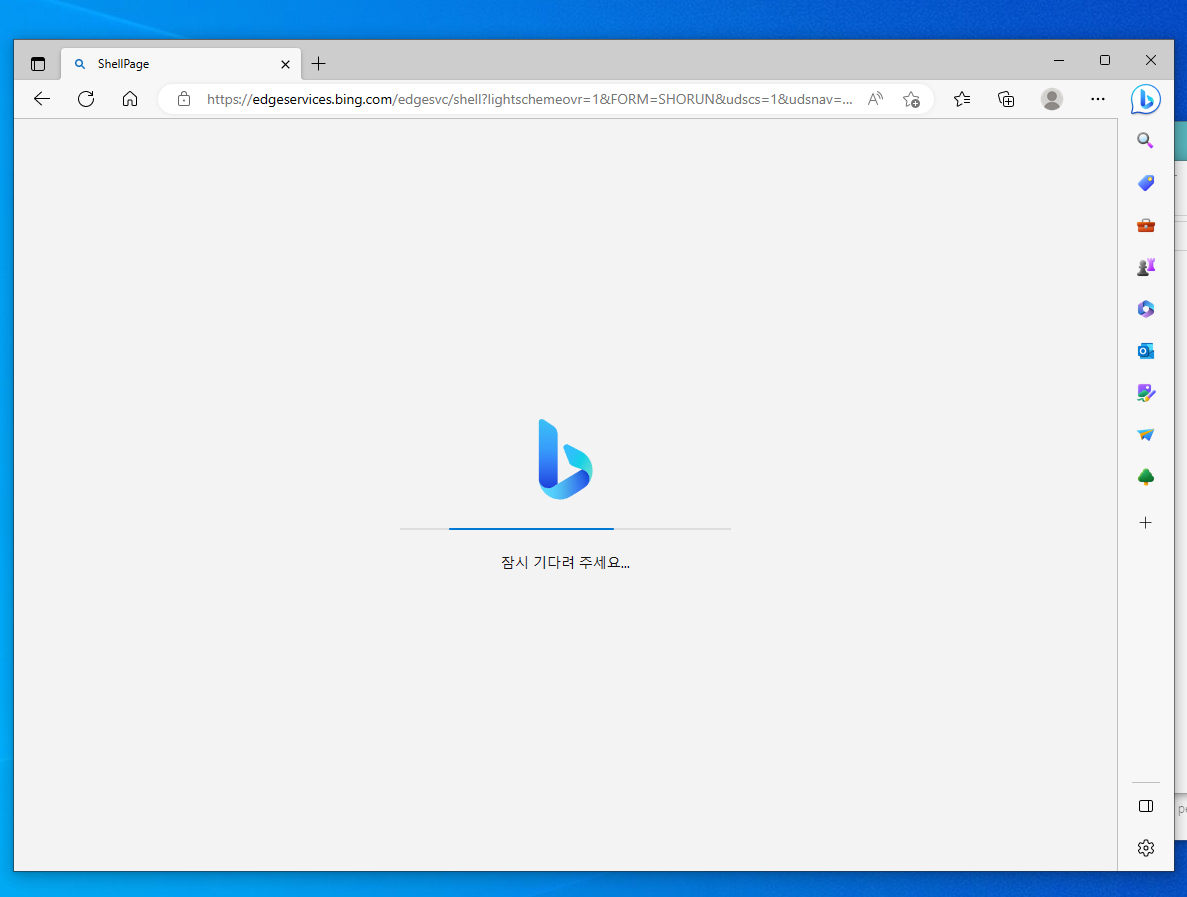1187x897 pixels.
Task: Select the ShellPage tab
Action: tap(180, 64)
